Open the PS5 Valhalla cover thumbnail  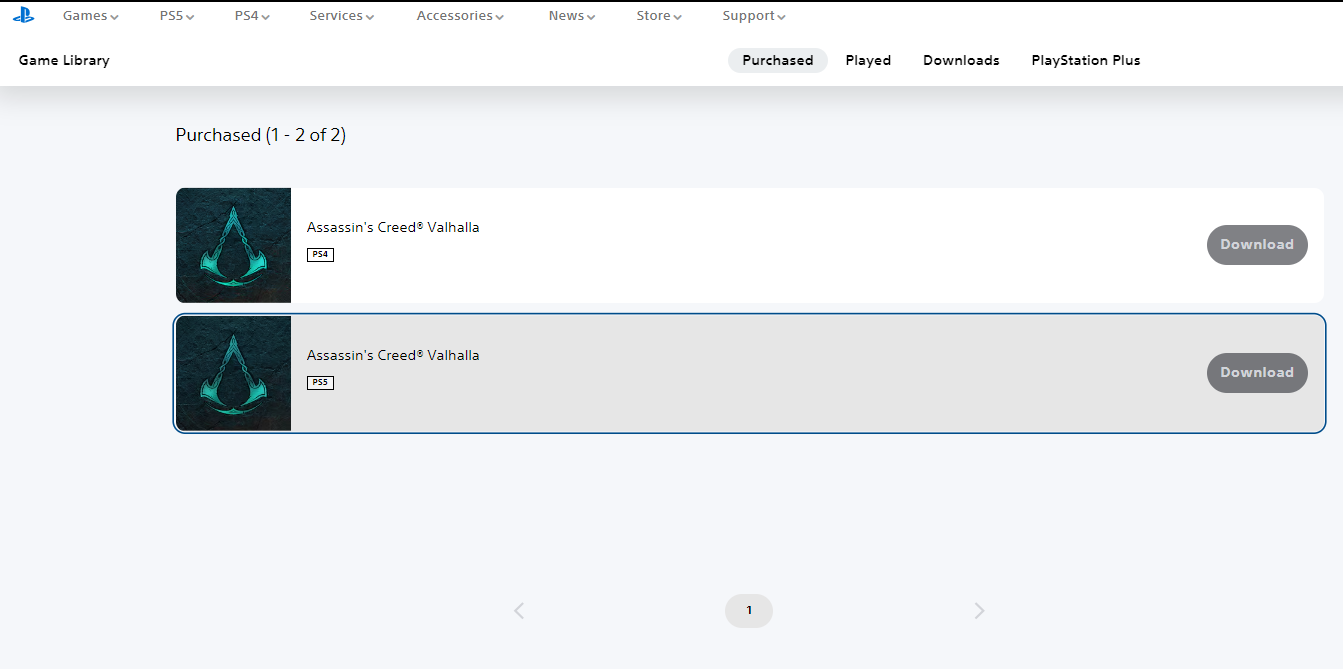(x=233, y=373)
